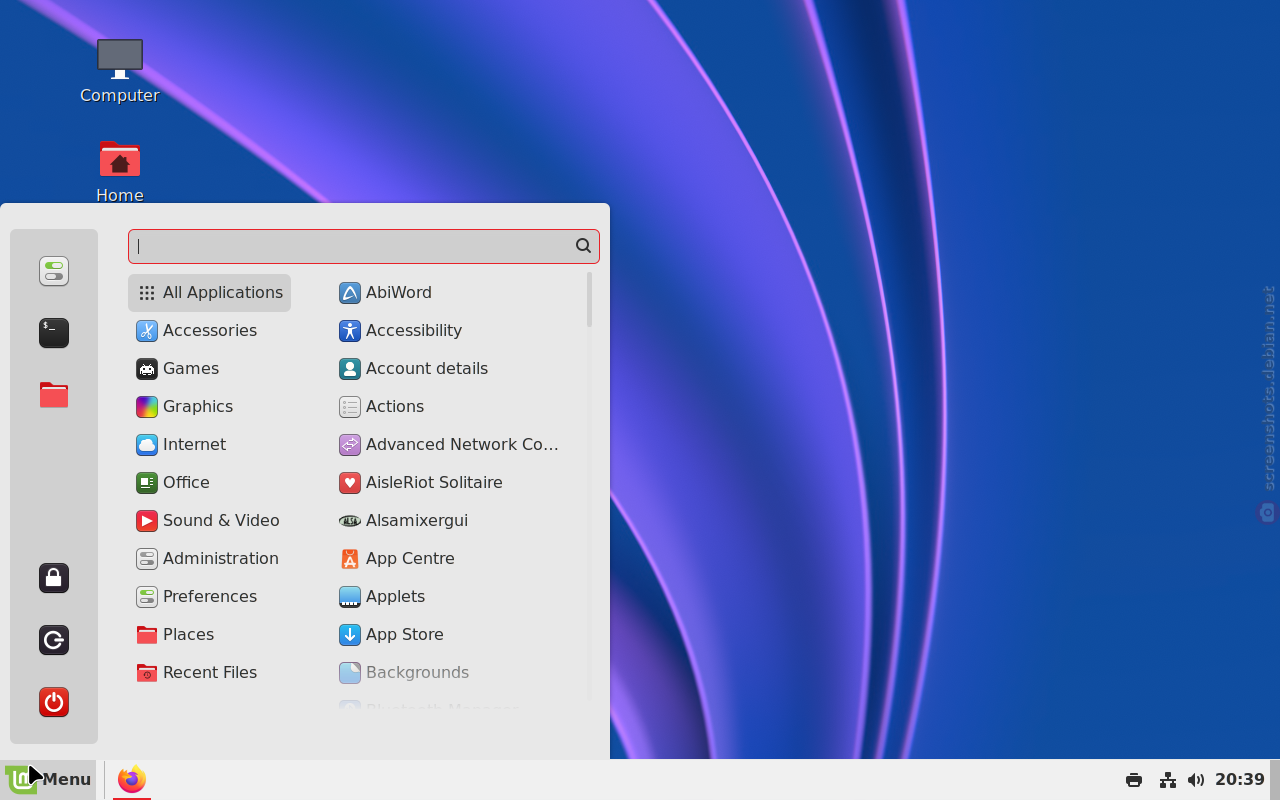
Task: Select Accessories category
Action: pos(210,331)
